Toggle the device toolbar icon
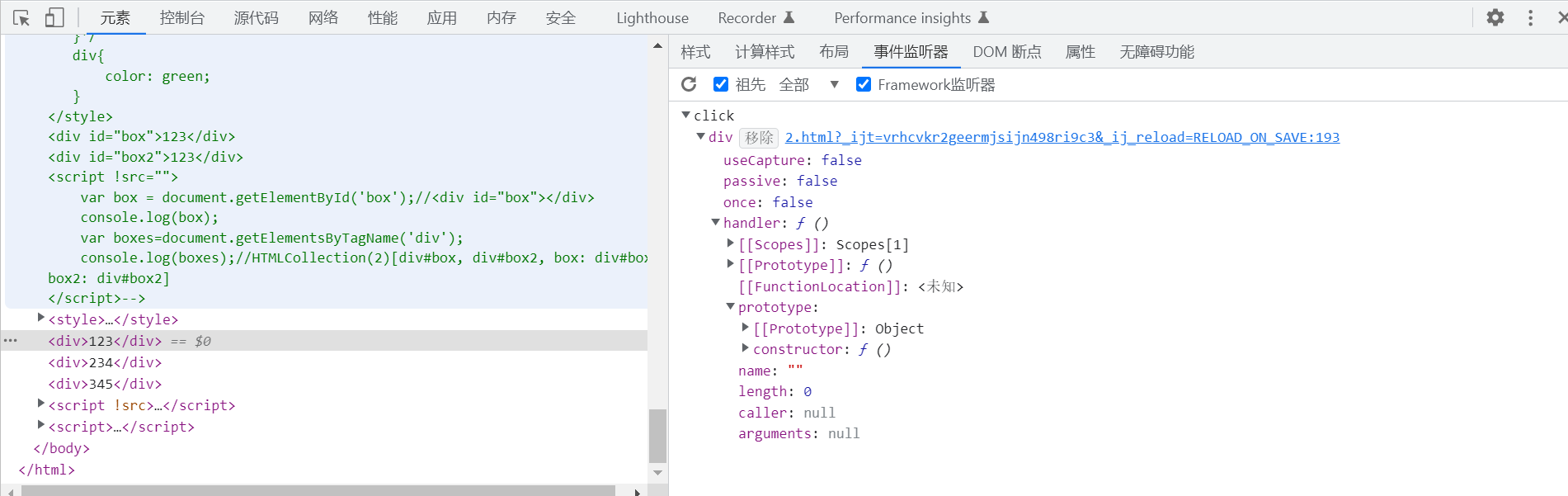Image resolution: width=1568 pixels, height=496 pixels. pyautogui.click(x=54, y=17)
